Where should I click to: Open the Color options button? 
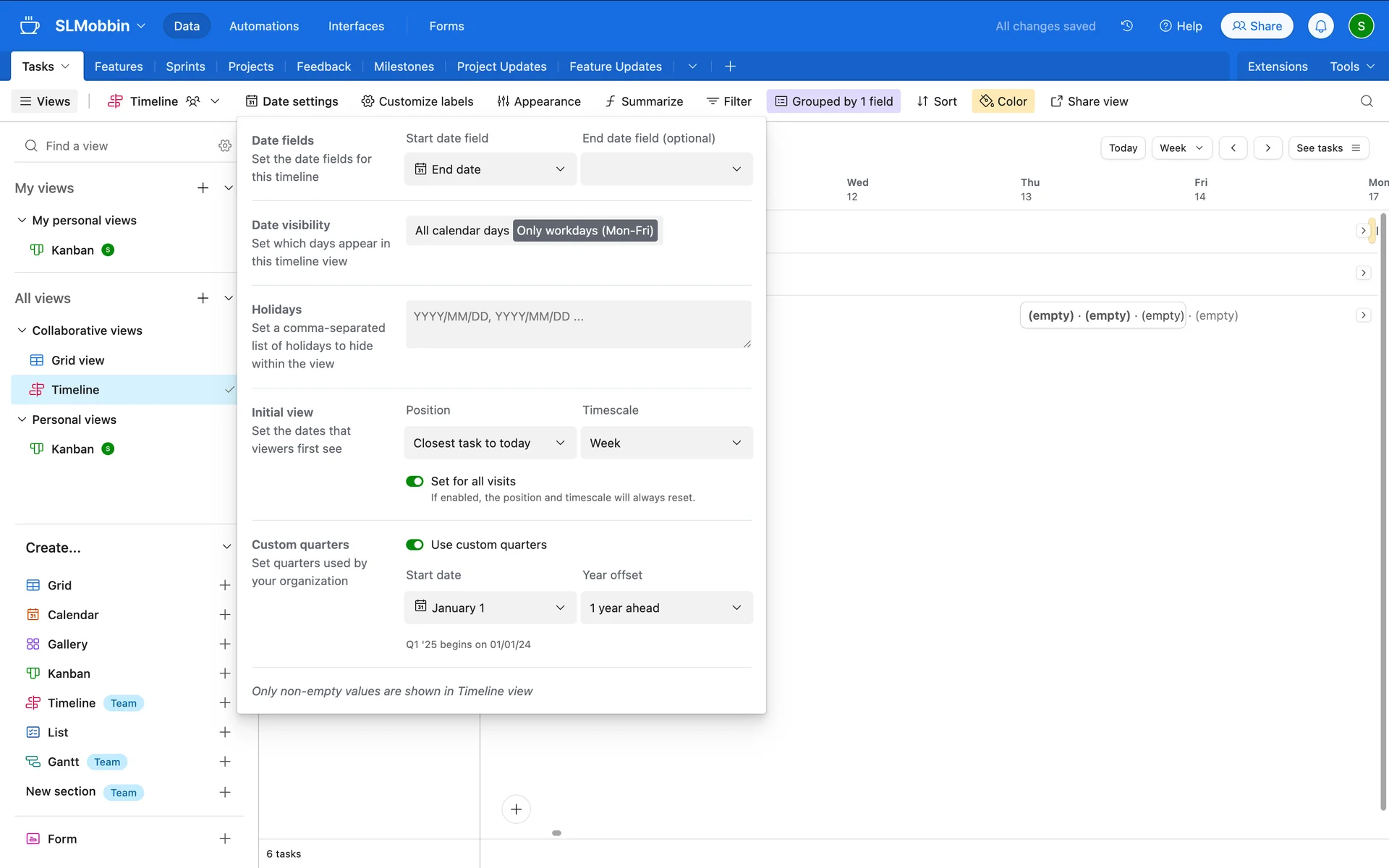[1003, 101]
